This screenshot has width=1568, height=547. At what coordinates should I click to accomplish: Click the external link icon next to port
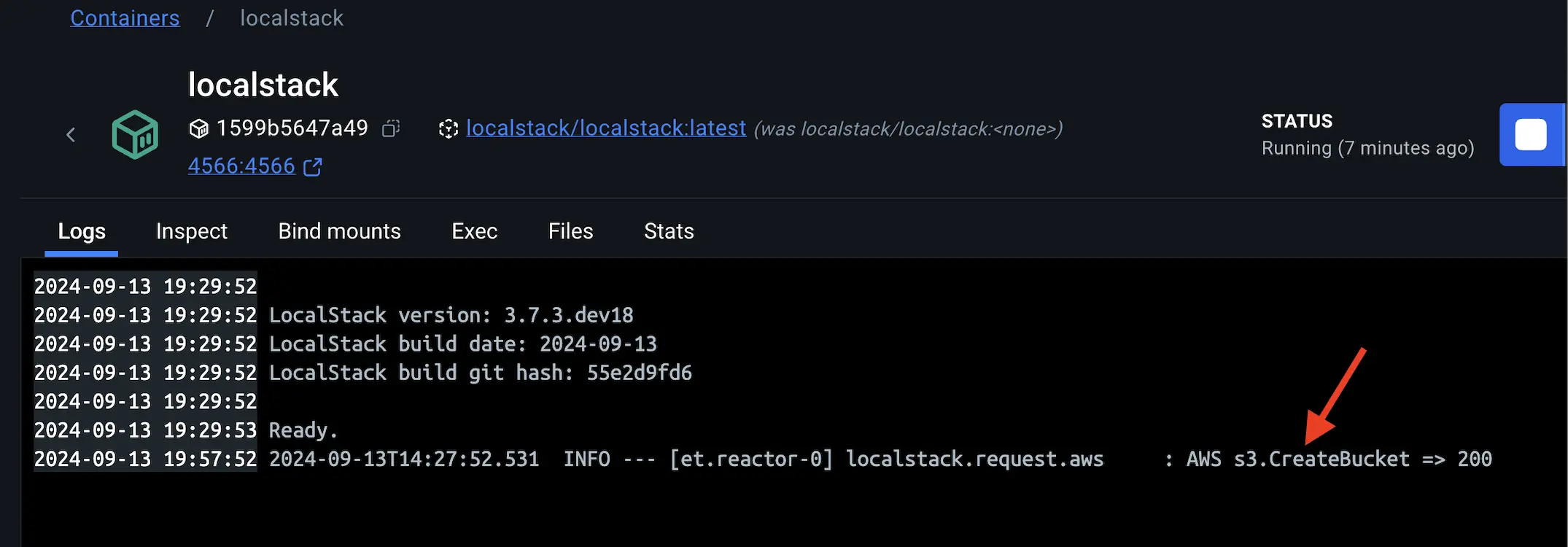click(313, 167)
